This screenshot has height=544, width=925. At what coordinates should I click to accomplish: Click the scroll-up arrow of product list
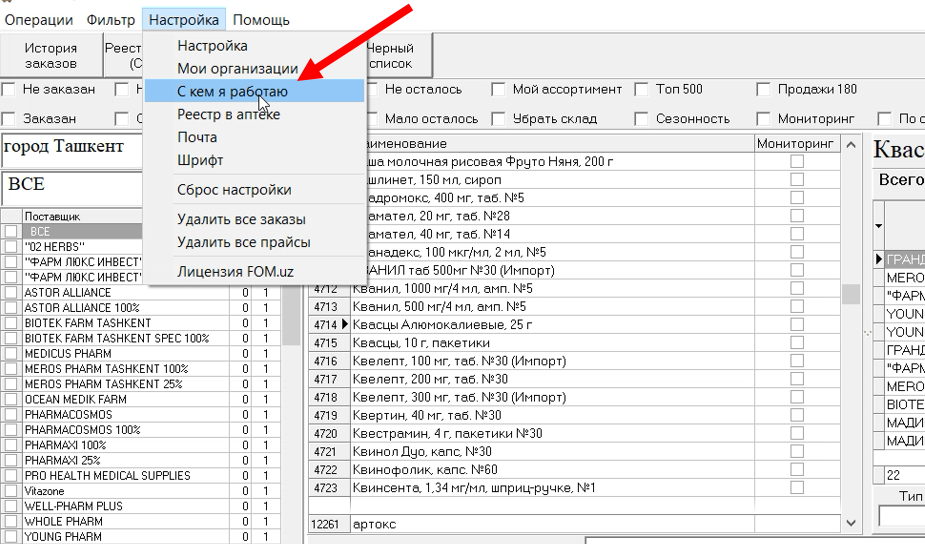tap(851, 145)
